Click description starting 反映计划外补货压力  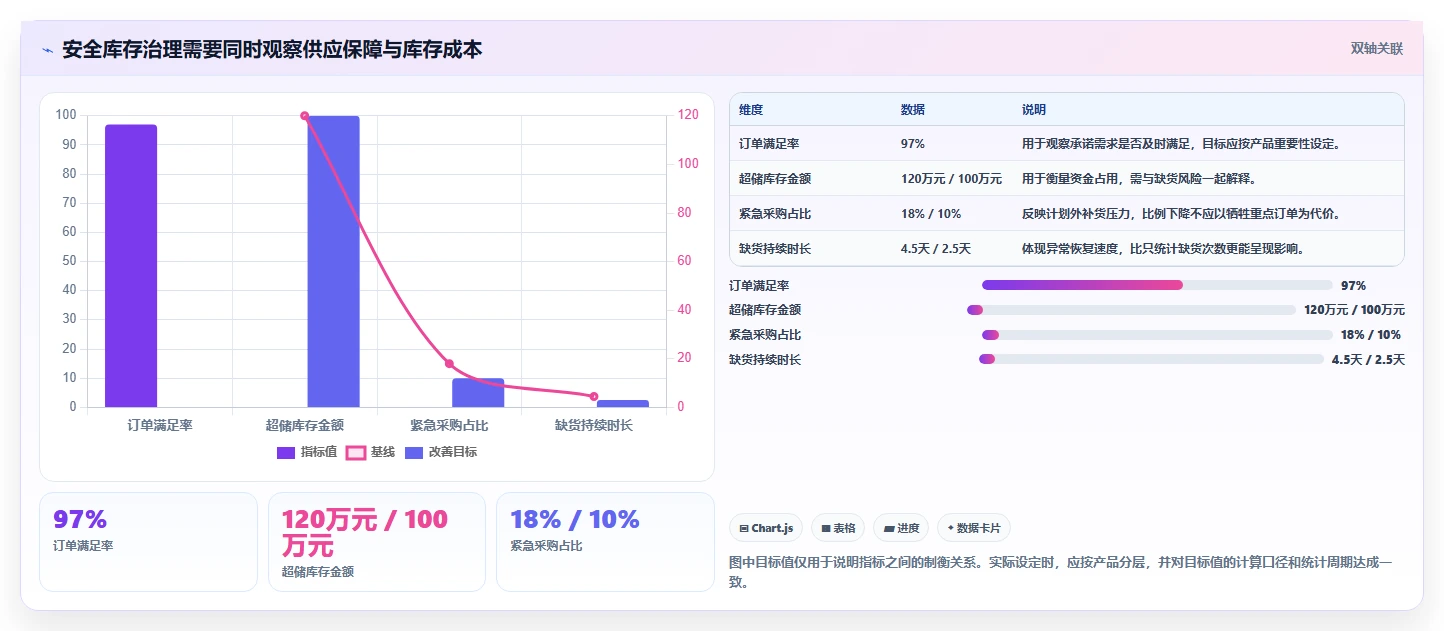1180,214
